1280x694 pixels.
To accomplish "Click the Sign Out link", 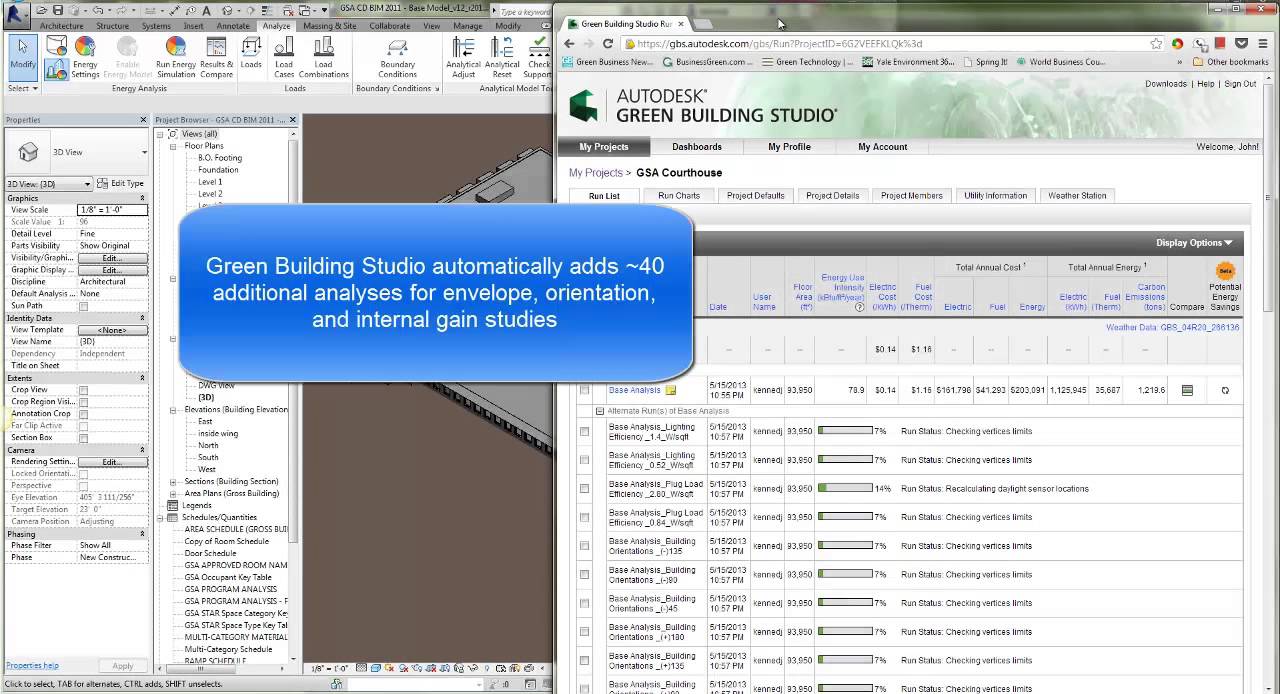I will tap(1239, 84).
